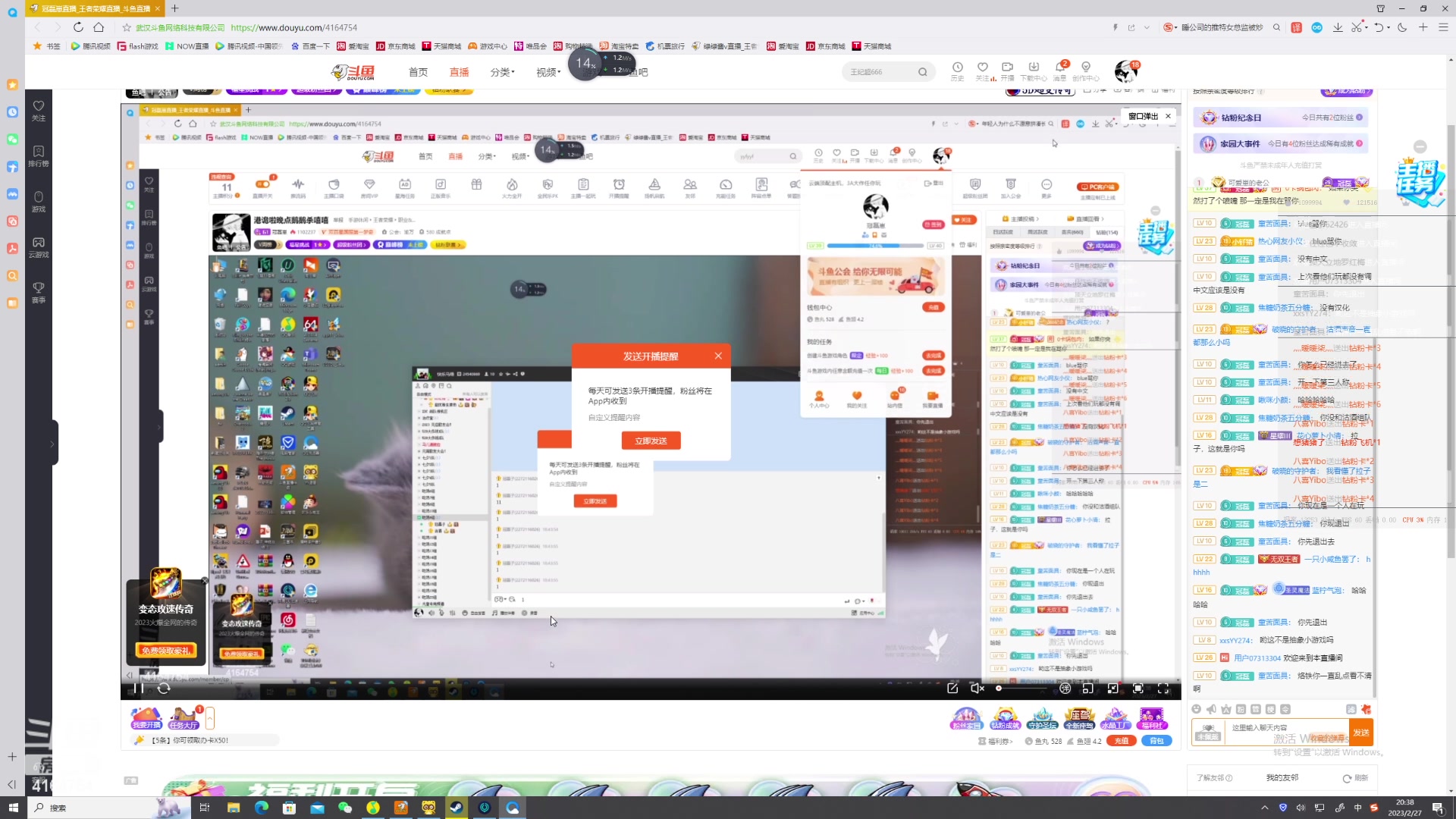Click the 刷新 refresh link below chat
The width and height of the screenshot is (1456, 819).
(x=1355, y=778)
